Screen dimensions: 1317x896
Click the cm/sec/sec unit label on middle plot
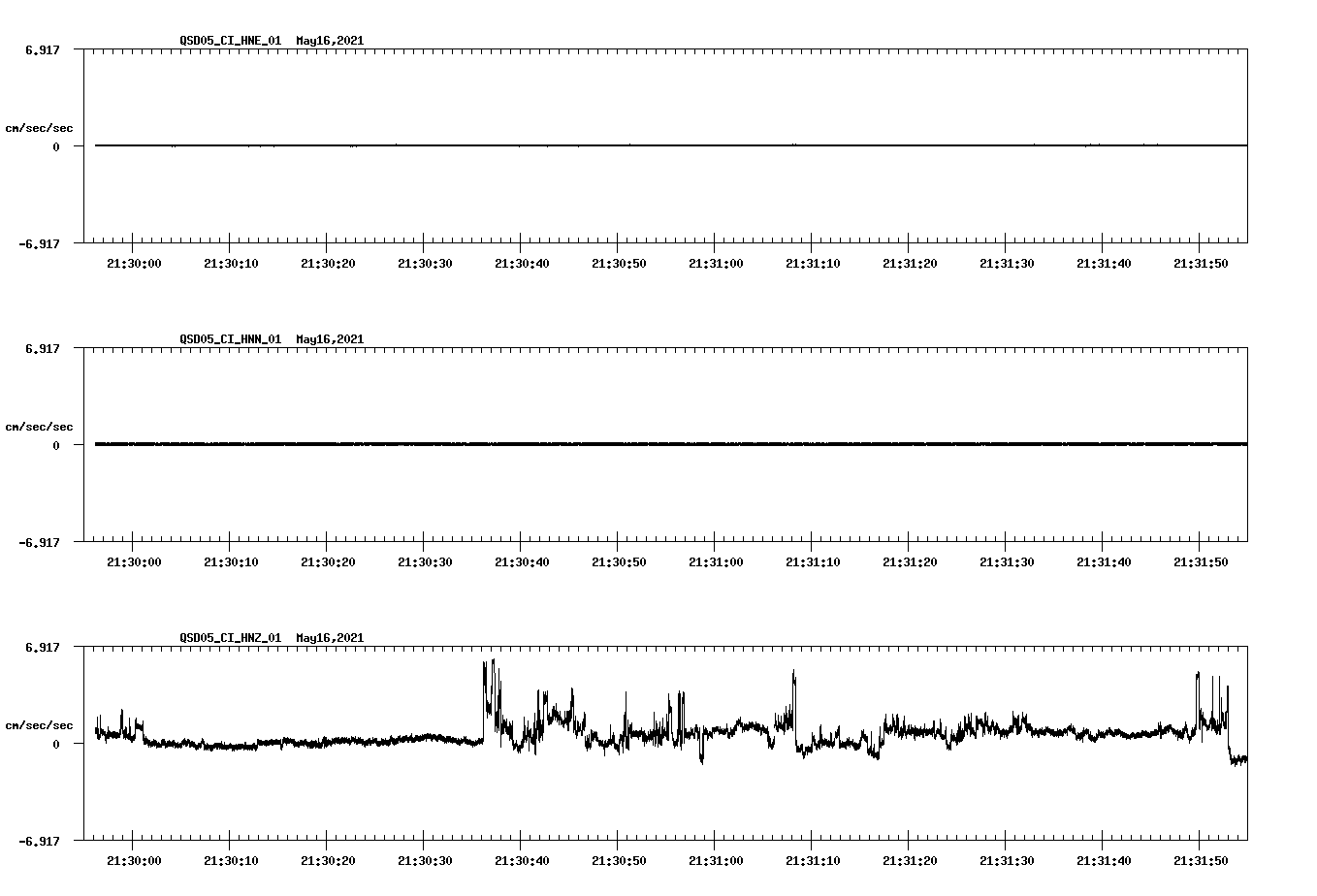(40, 426)
